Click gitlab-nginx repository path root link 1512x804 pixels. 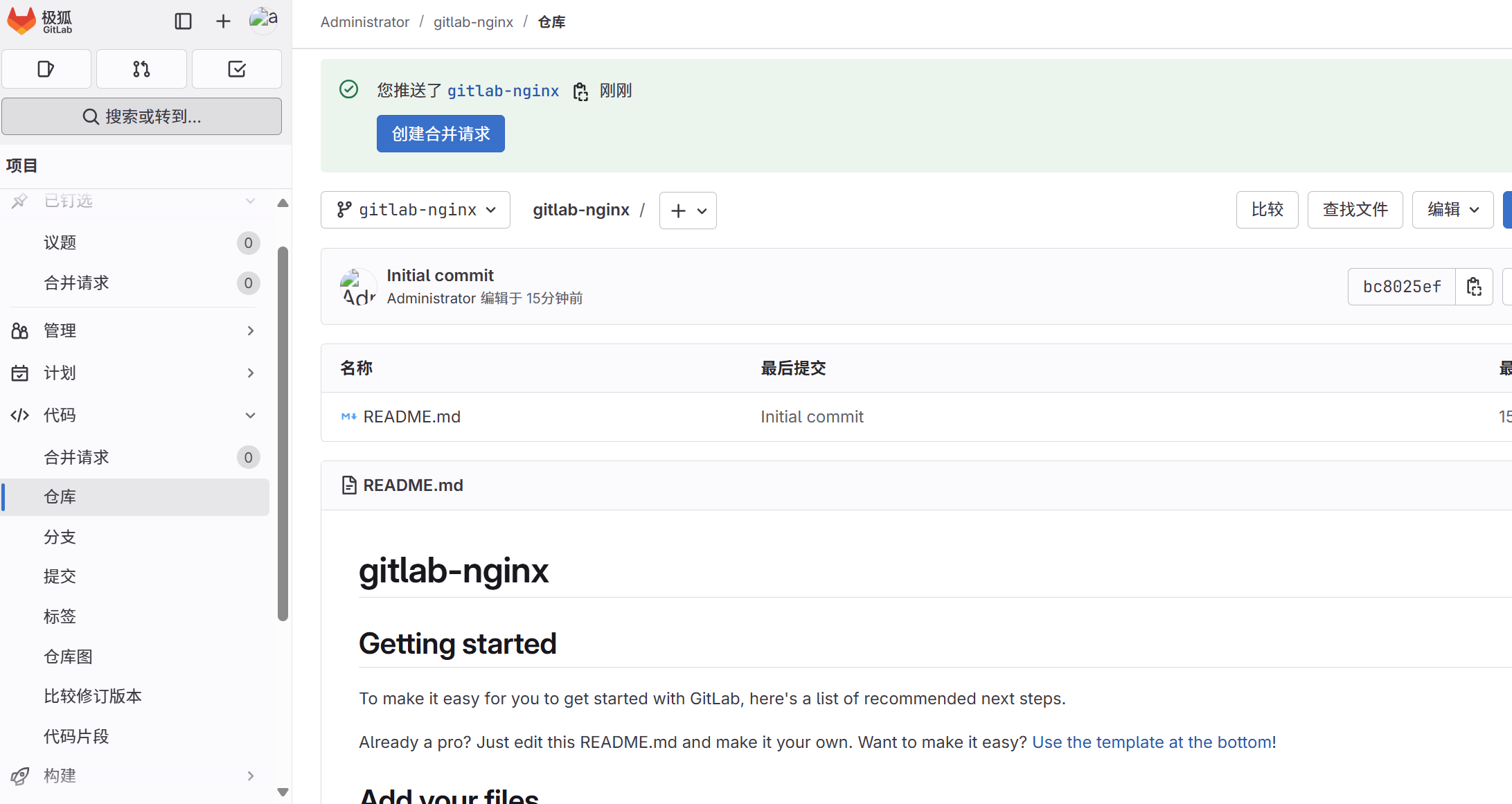[x=581, y=210]
